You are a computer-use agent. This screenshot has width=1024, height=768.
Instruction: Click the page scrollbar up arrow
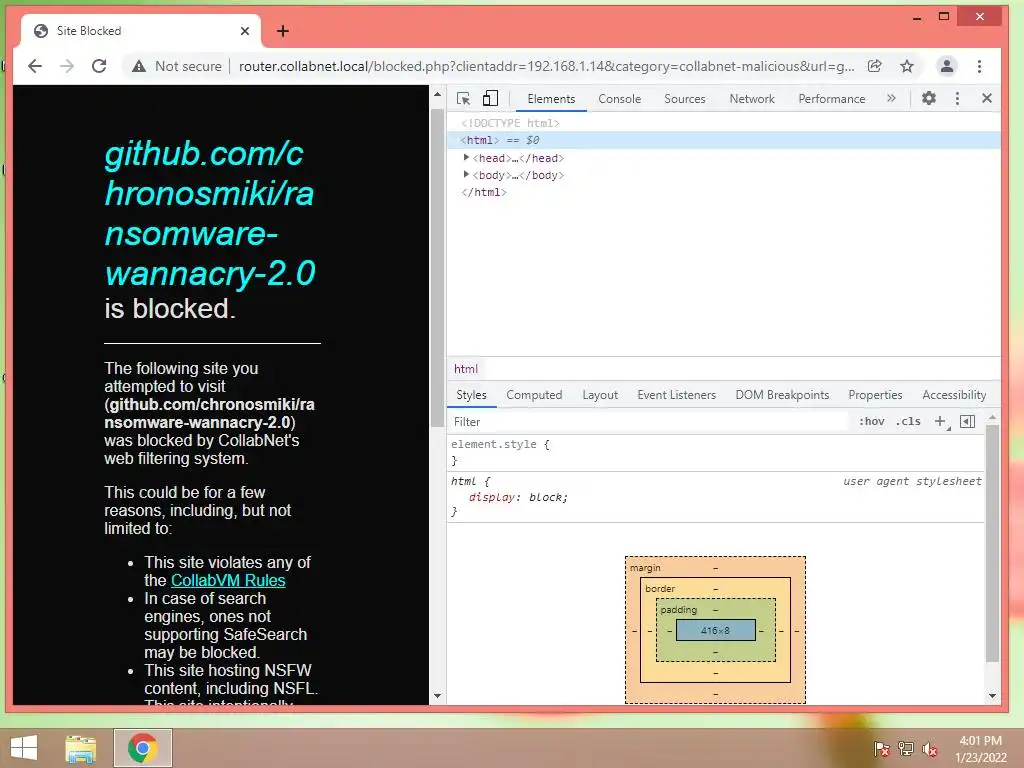coord(437,95)
